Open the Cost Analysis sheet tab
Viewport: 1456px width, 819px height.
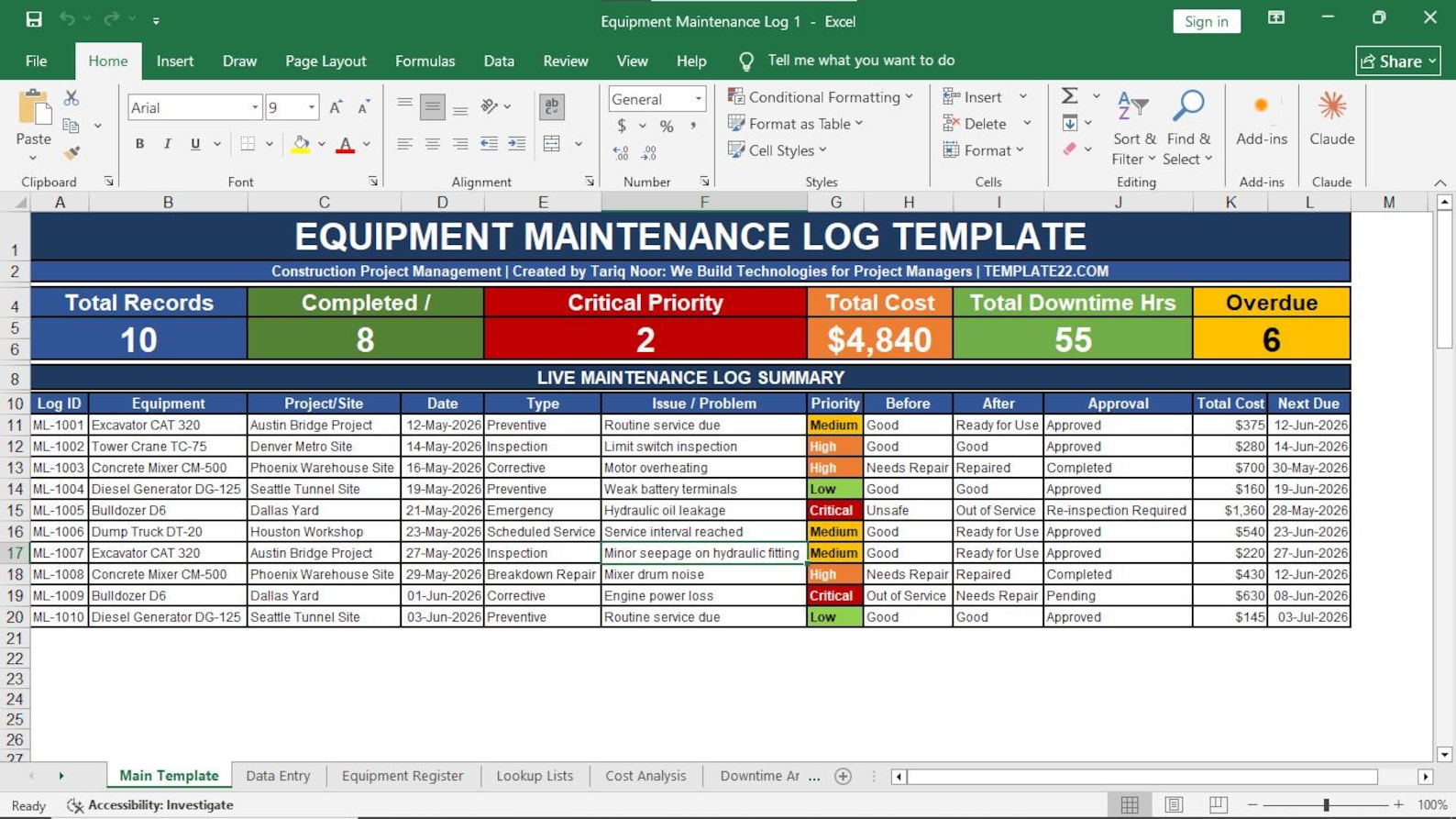tap(645, 776)
